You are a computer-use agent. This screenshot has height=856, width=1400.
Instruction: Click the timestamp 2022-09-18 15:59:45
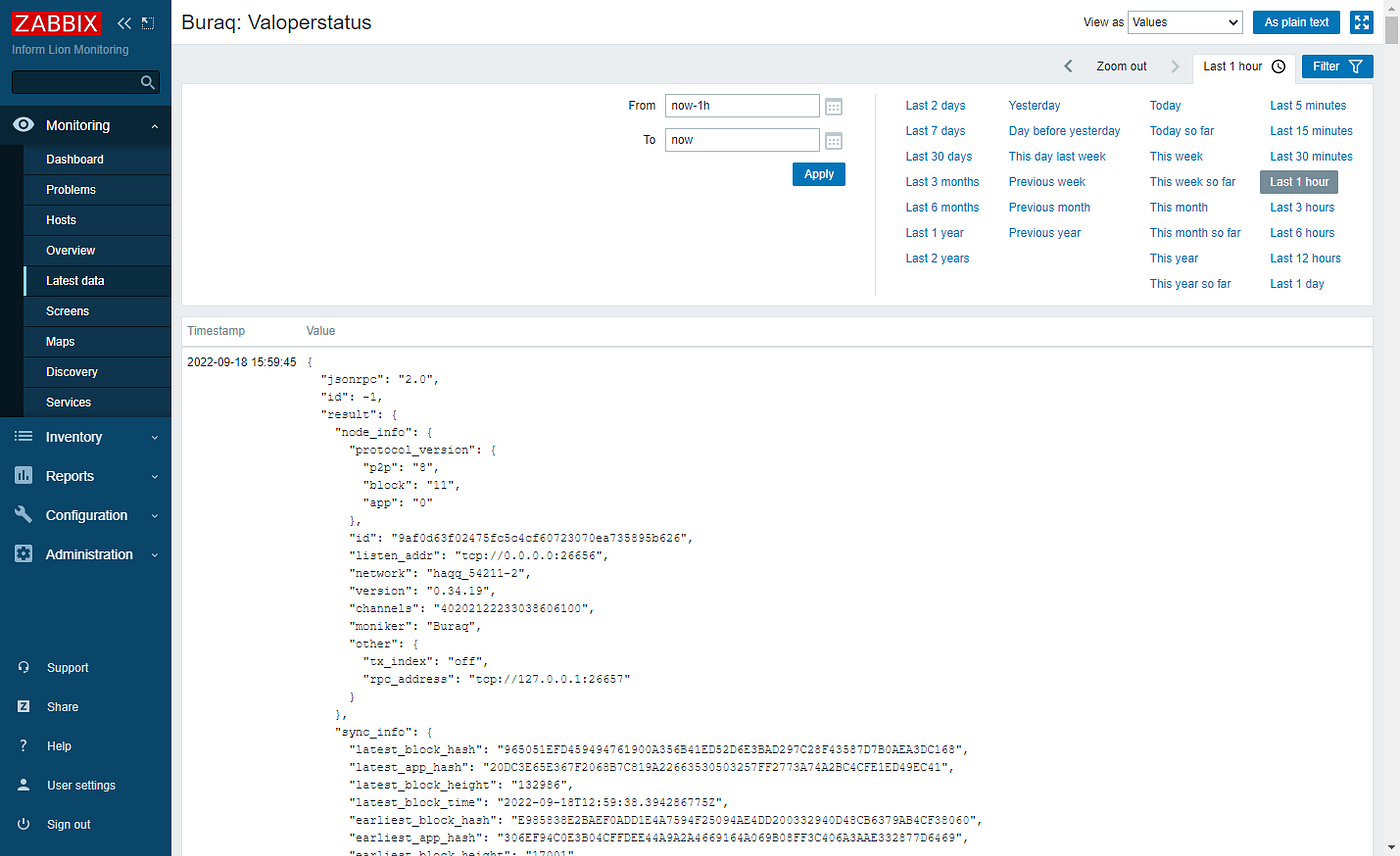(242, 361)
